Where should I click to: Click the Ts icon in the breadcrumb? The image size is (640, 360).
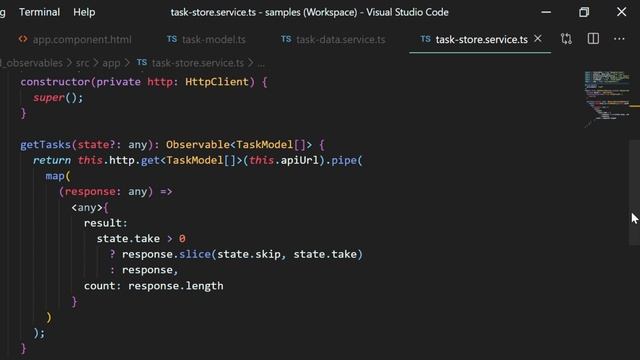(x=142, y=62)
